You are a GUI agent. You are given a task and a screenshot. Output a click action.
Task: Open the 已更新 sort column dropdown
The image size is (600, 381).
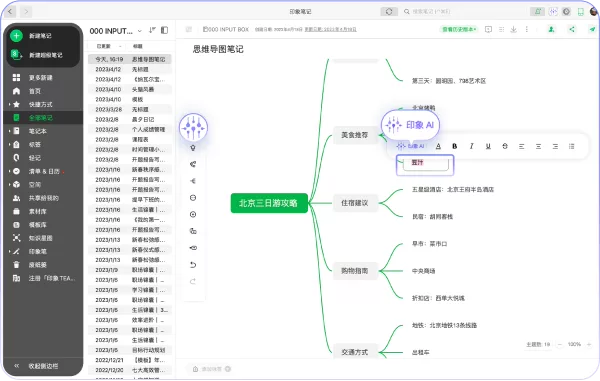point(121,46)
